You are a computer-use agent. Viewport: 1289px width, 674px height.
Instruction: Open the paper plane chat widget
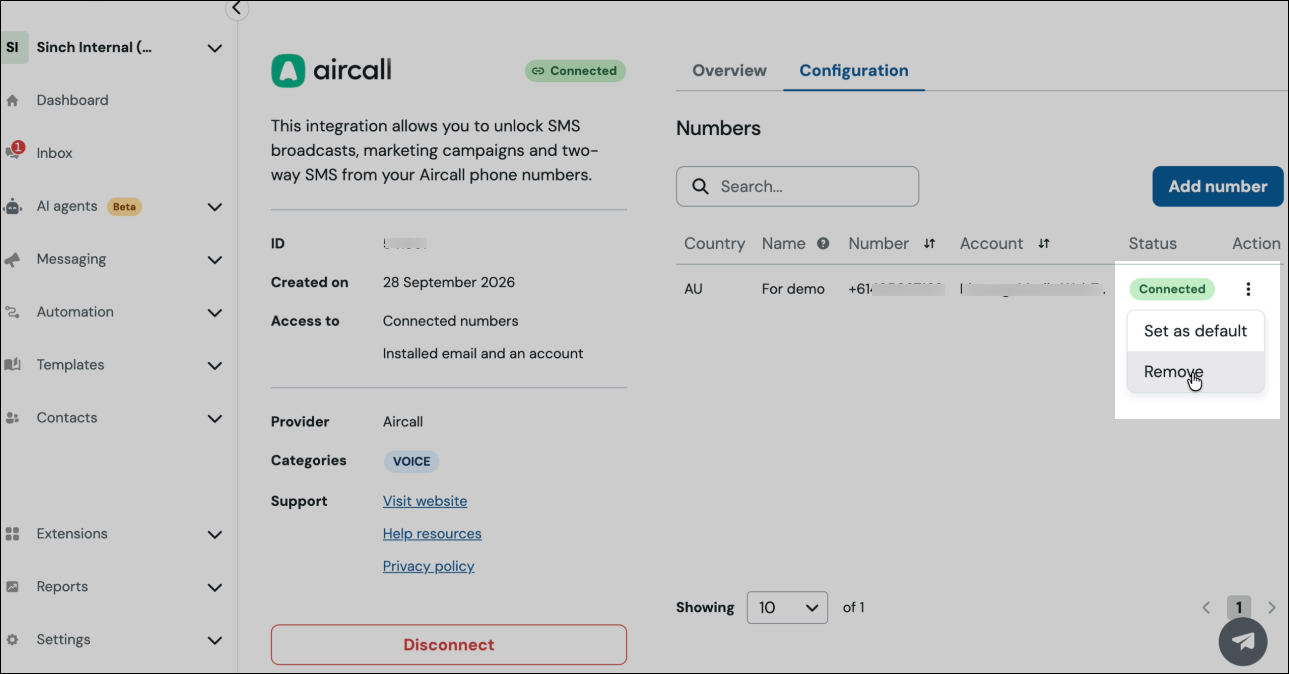click(1243, 641)
